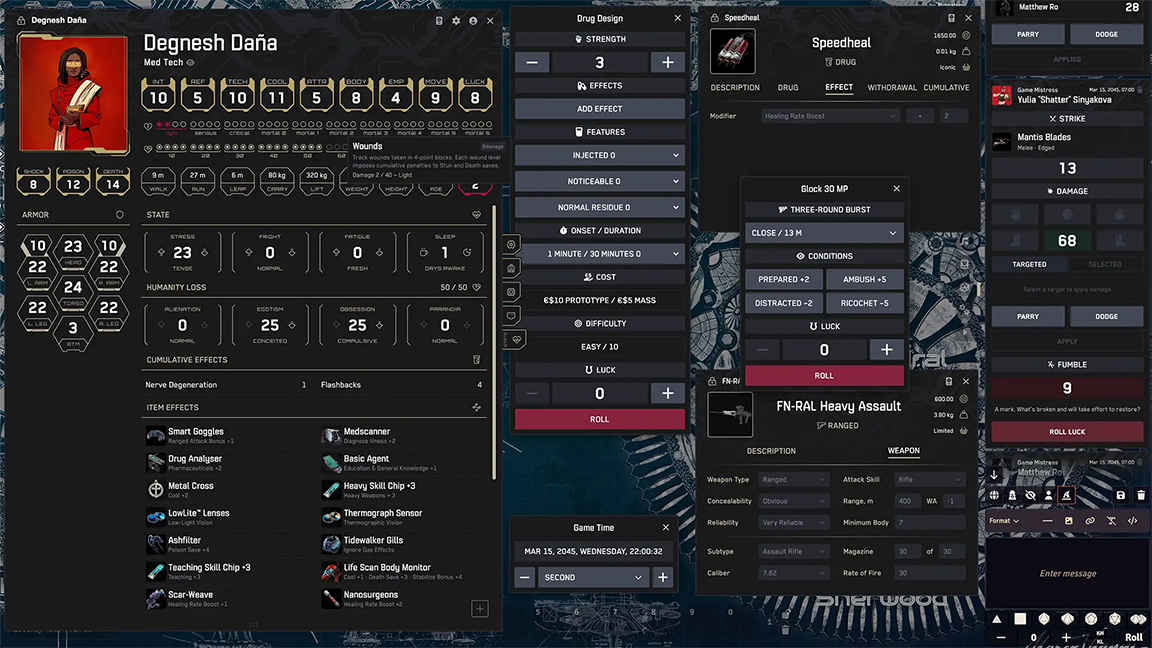Click the Enter message chat field
The image size is (1152, 648).
click(1067, 573)
